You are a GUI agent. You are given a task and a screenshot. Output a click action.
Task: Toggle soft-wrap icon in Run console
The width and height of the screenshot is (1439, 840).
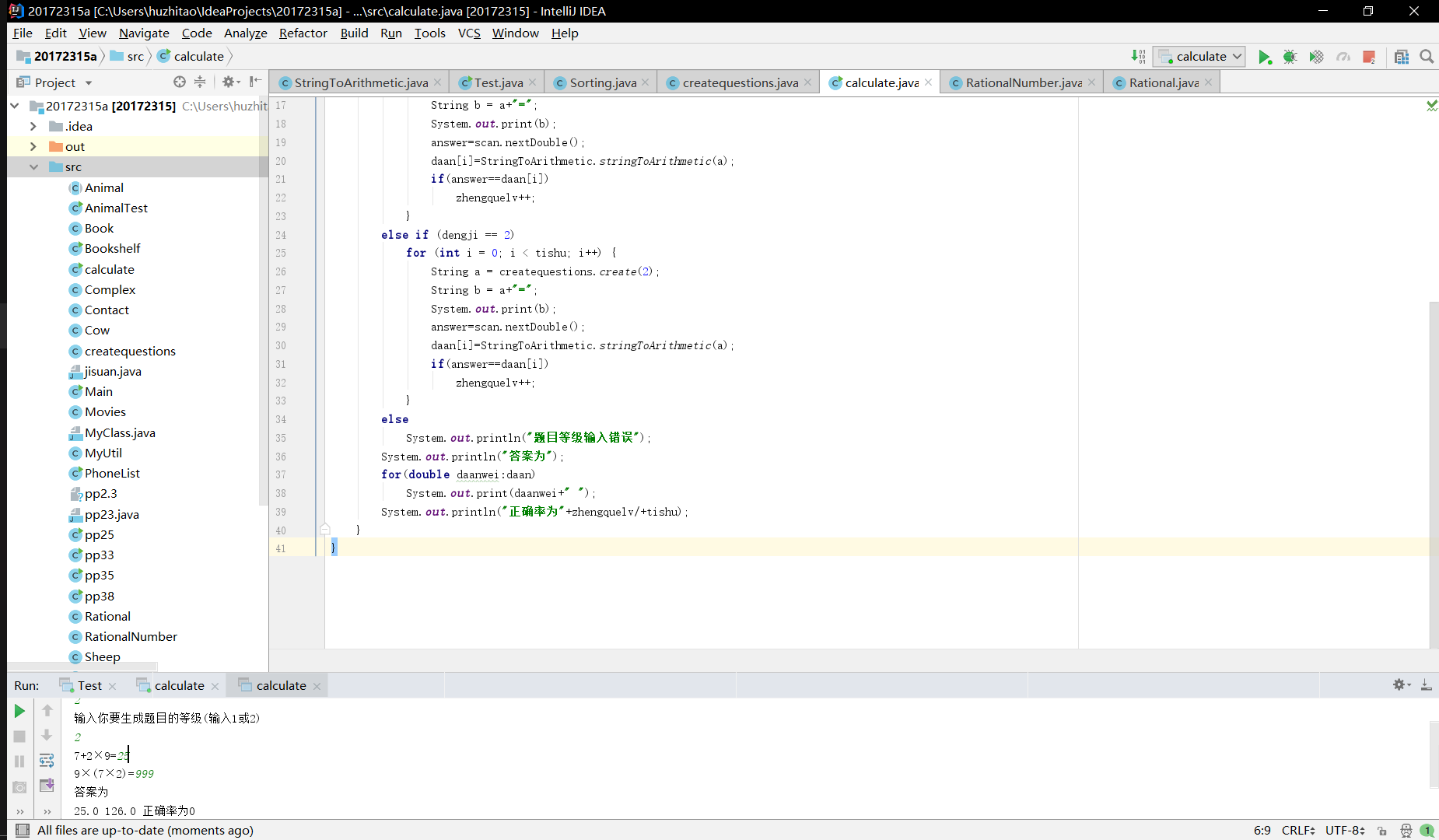pyautogui.click(x=47, y=761)
